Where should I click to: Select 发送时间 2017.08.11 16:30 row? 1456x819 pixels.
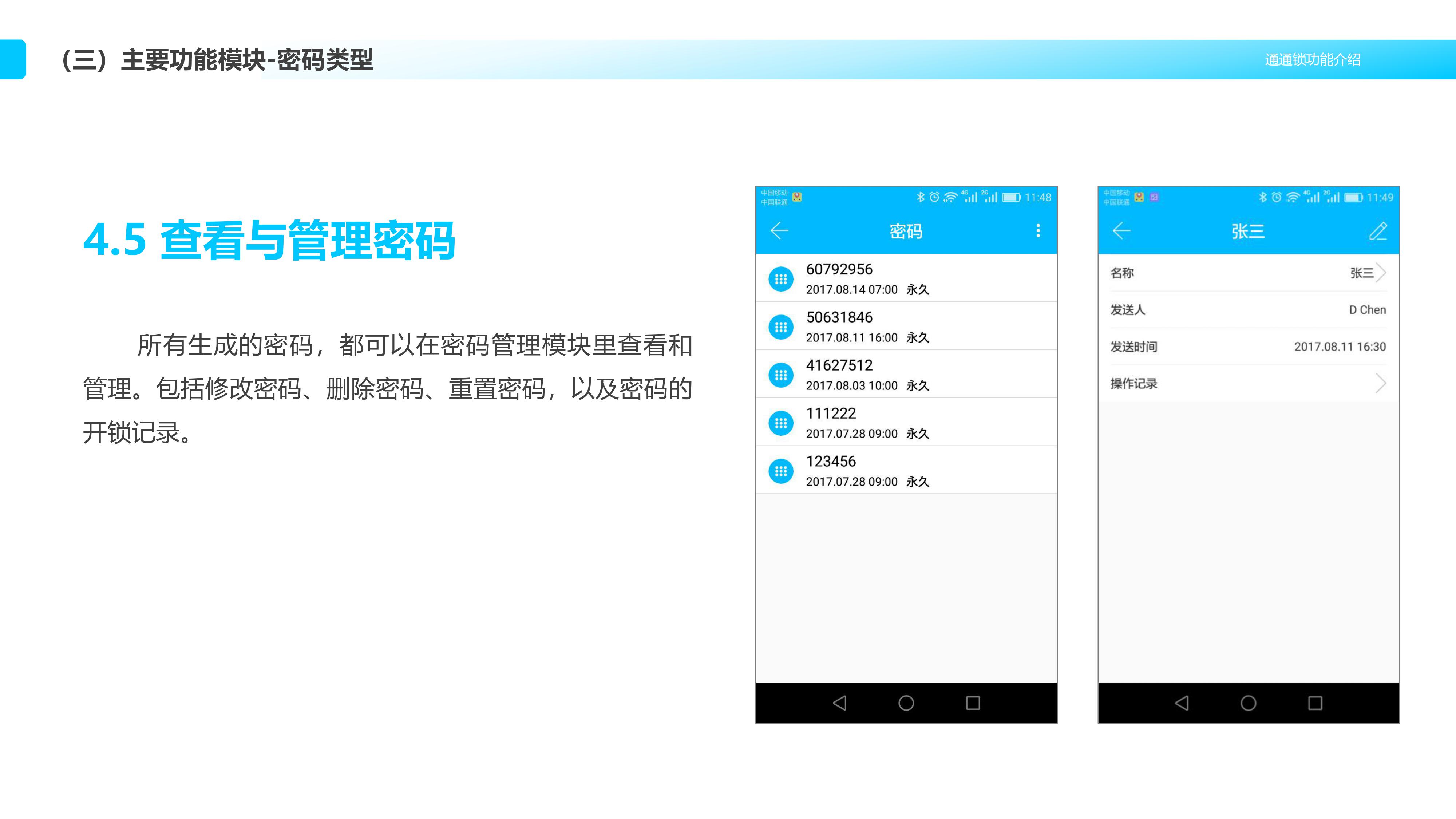[1248, 347]
